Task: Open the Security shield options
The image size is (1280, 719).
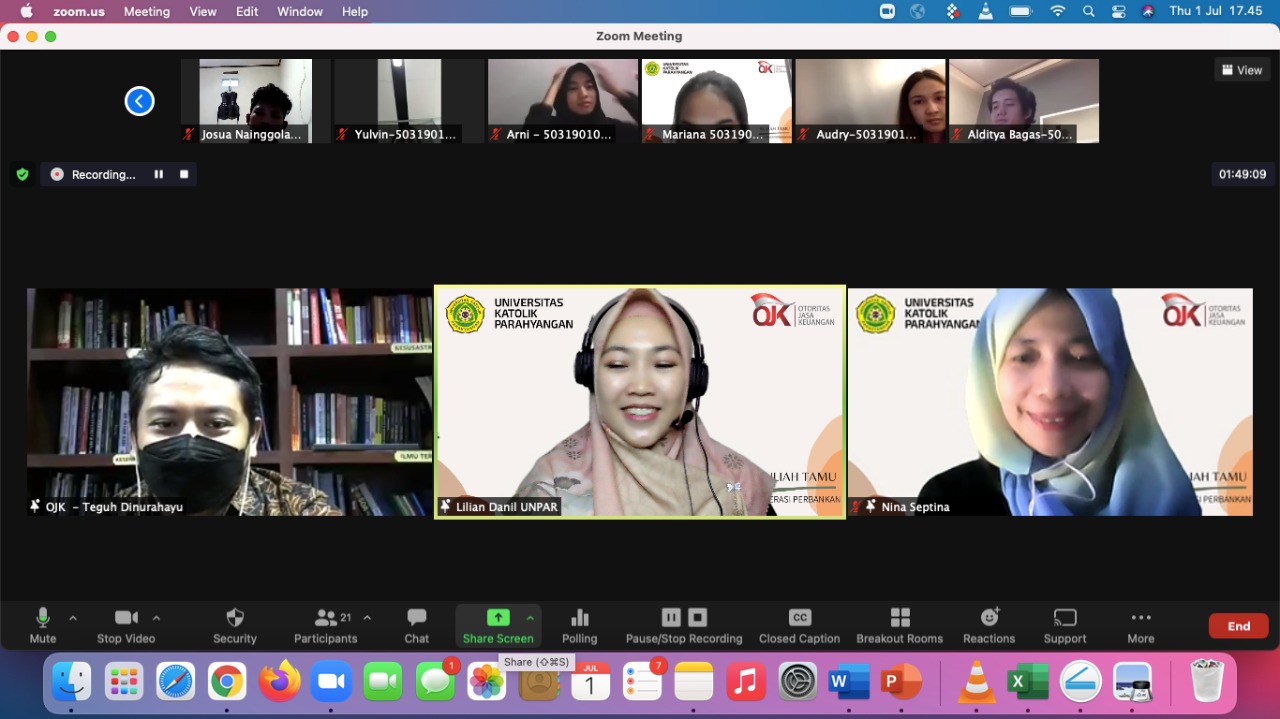Action: pyautogui.click(x=235, y=625)
